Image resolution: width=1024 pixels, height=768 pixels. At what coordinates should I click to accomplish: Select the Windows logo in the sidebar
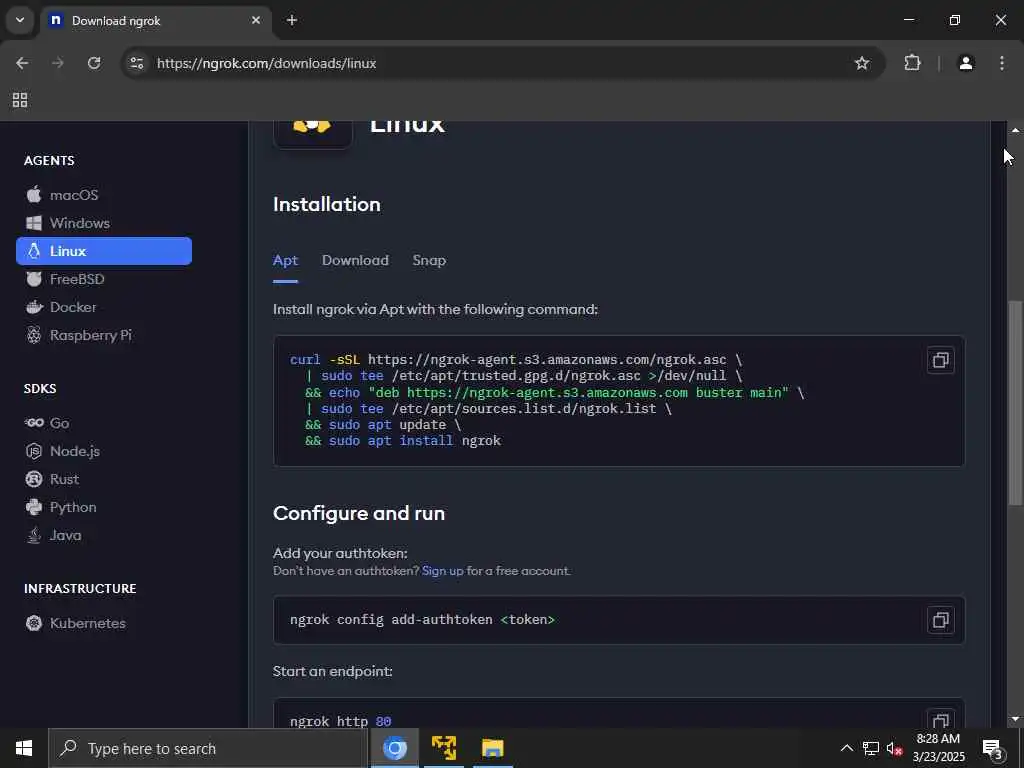pyautogui.click(x=34, y=223)
